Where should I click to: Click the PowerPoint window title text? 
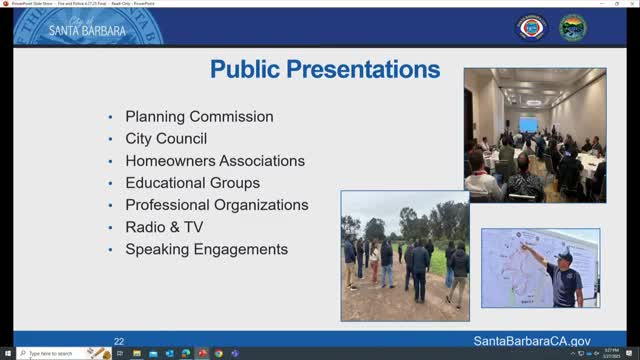pos(83,3)
